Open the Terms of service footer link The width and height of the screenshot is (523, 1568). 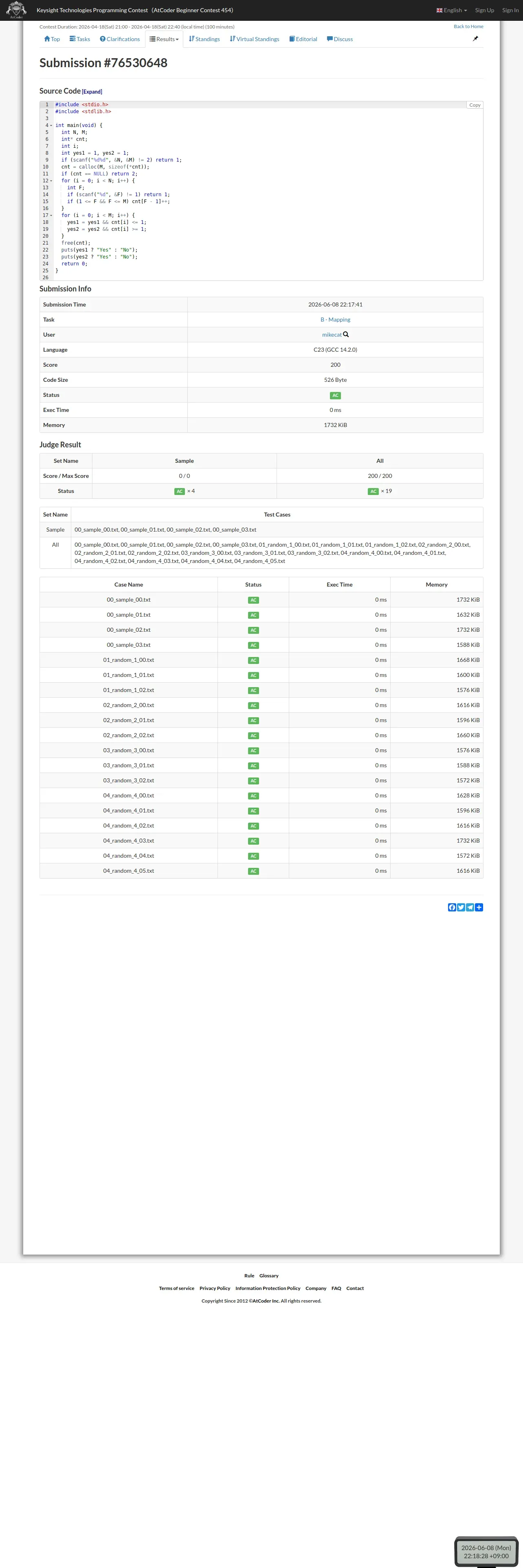coord(176,1288)
